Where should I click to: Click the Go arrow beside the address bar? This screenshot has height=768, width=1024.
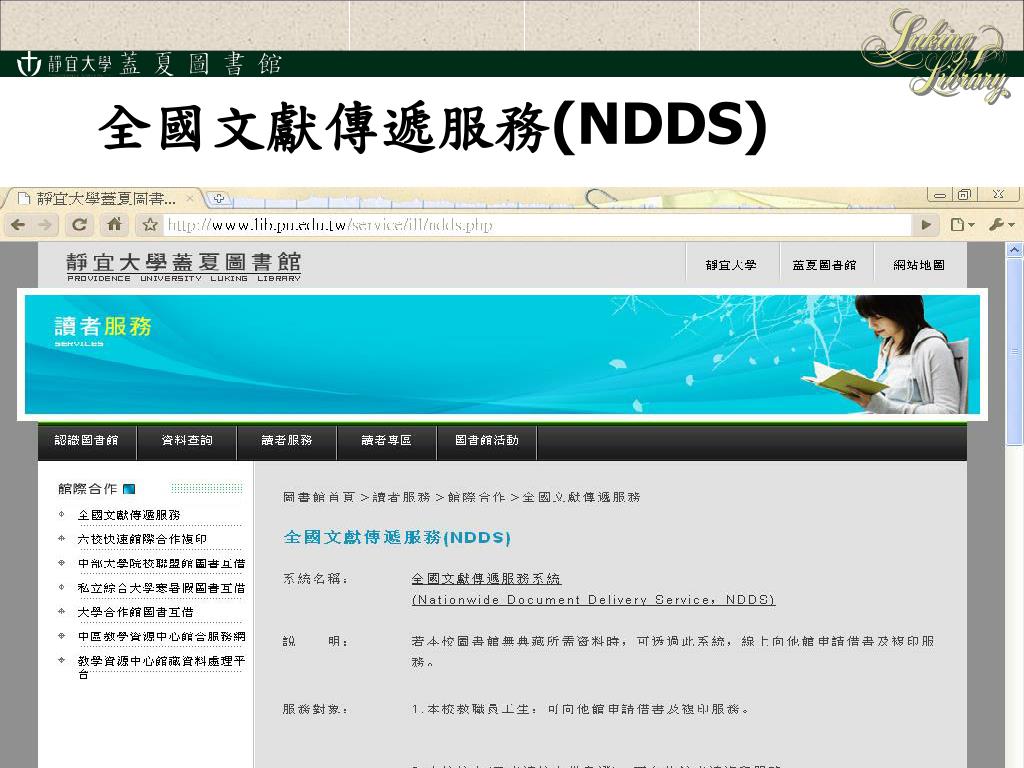(x=926, y=225)
